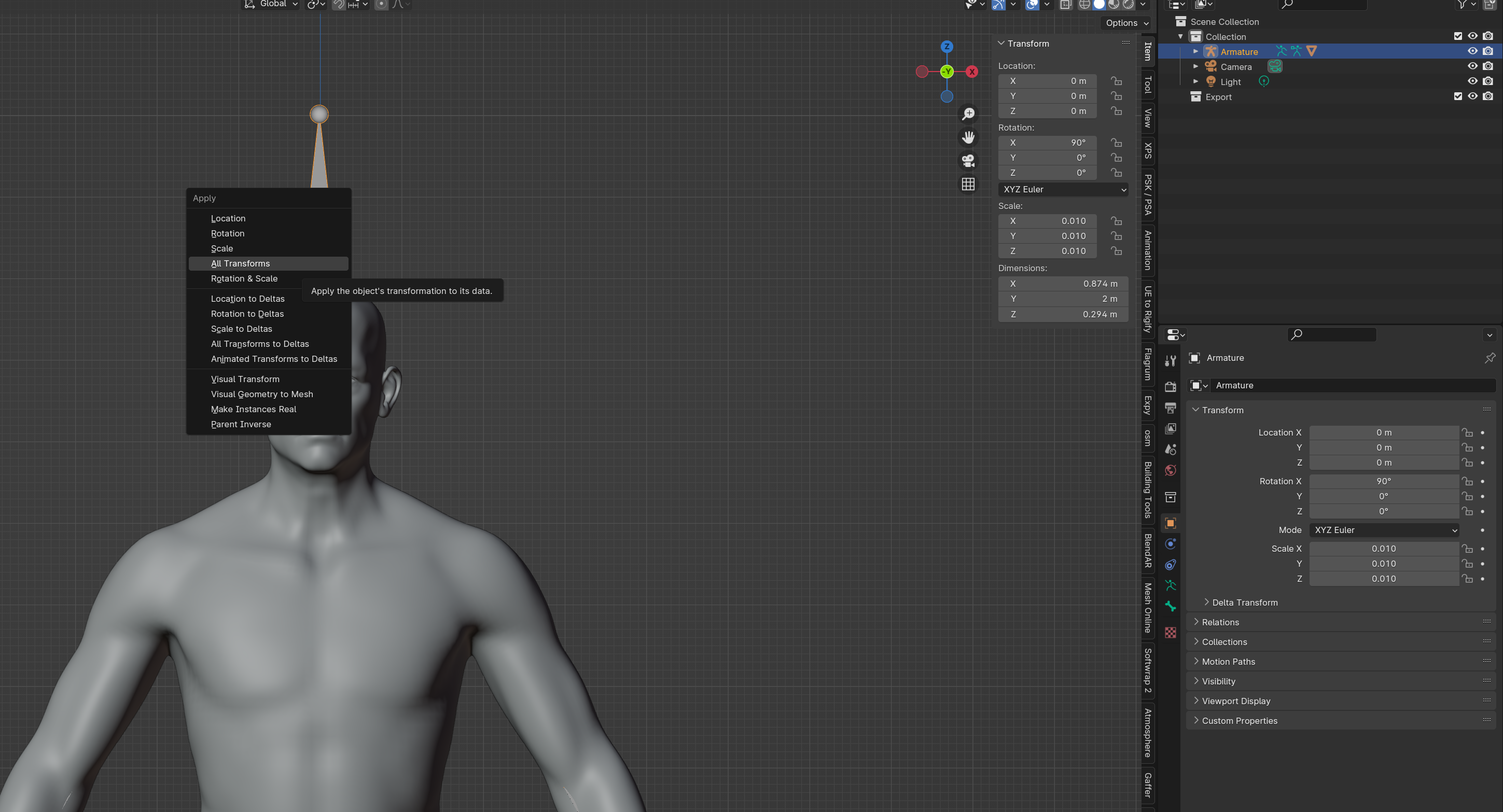Toggle visibility eye icon for Camera
This screenshot has width=1503, height=812.
point(1472,66)
